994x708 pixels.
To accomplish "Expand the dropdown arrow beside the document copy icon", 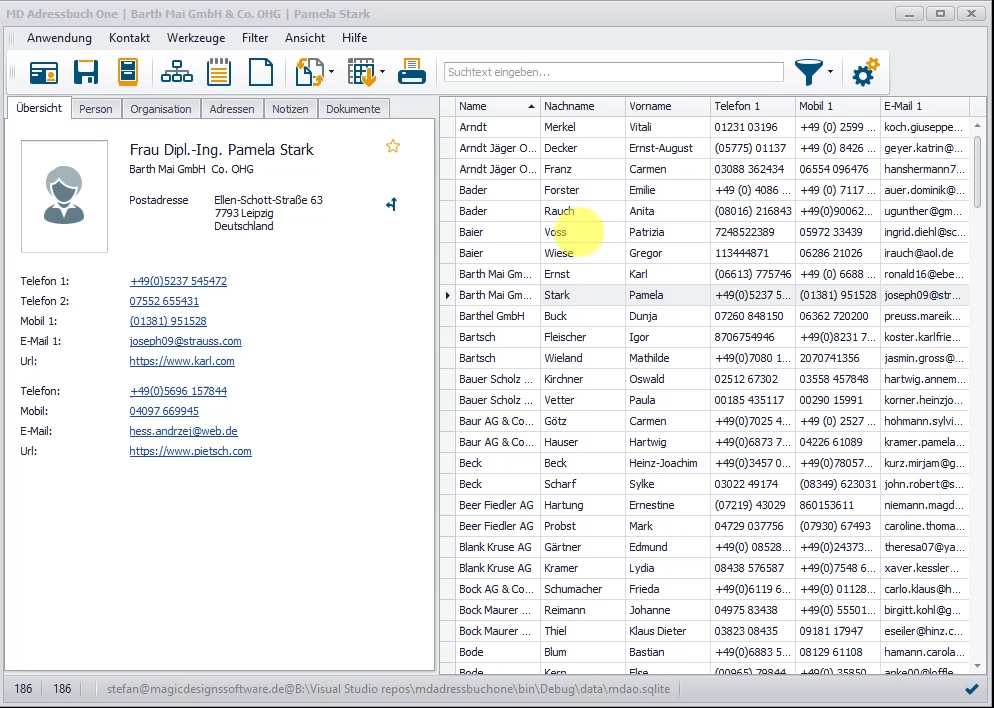I will (x=332, y=72).
